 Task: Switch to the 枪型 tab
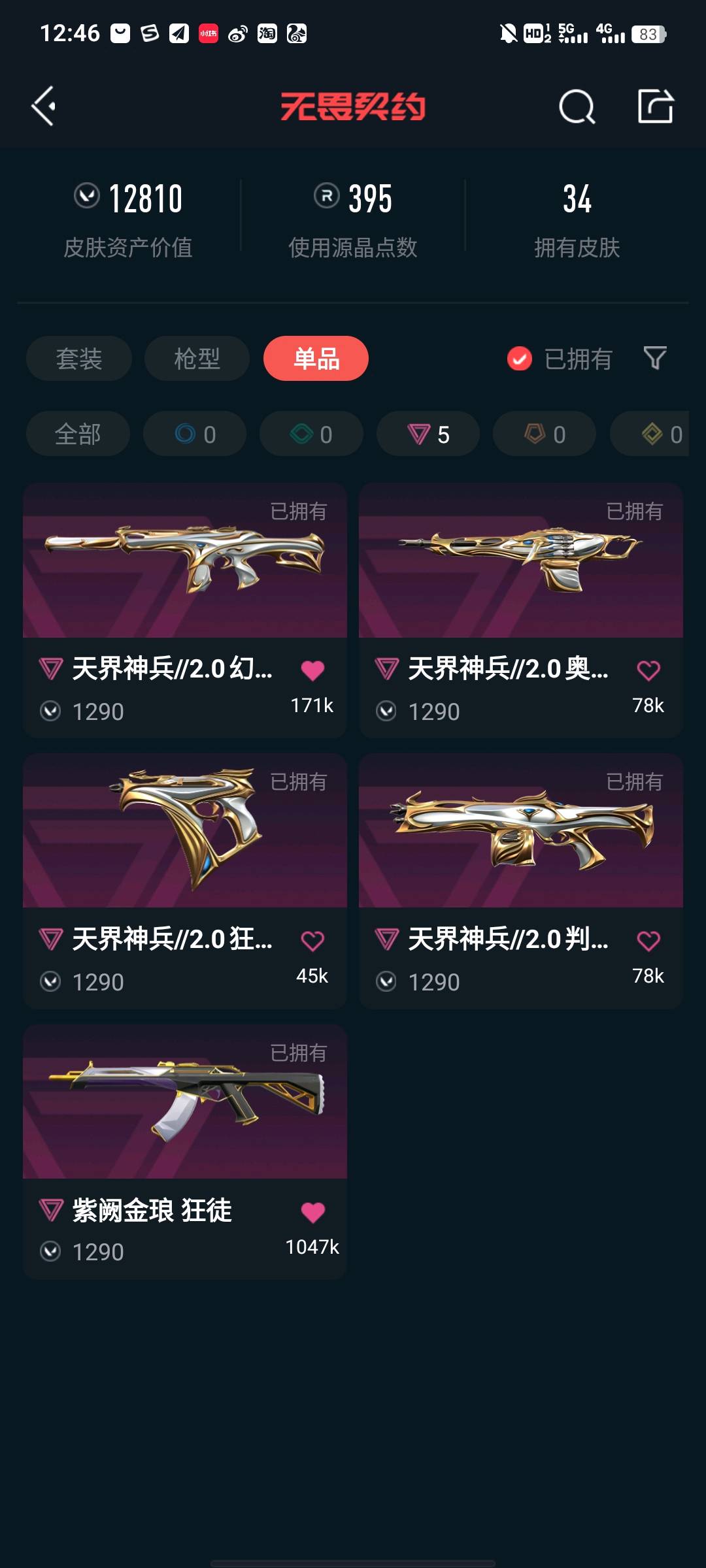point(197,359)
